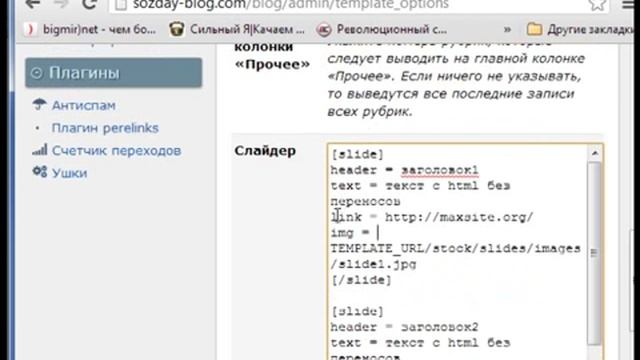Click the text header = заголовок2
The width and height of the screenshot is (640, 360).
coord(404,327)
